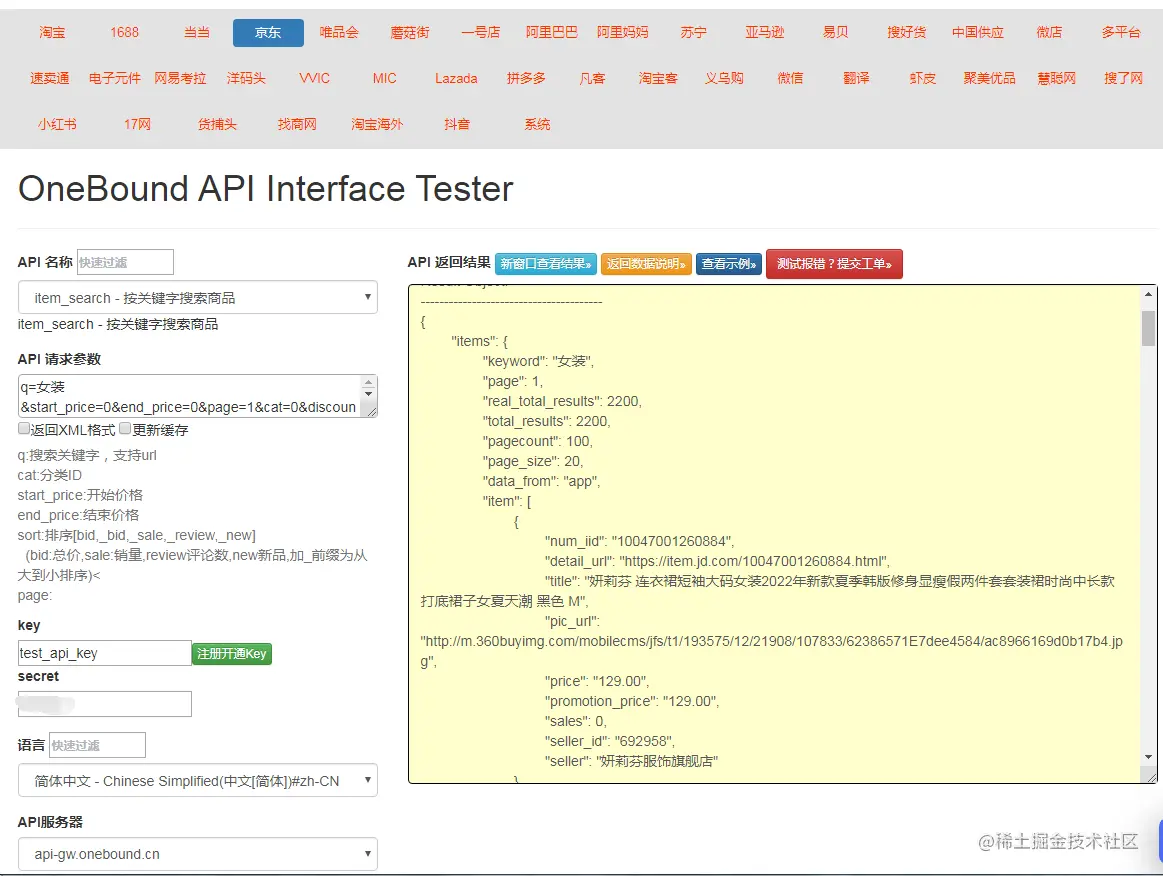Image resolution: width=1163 pixels, height=876 pixels.
Task: Click the active 京东 tab
Action: click(268, 33)
